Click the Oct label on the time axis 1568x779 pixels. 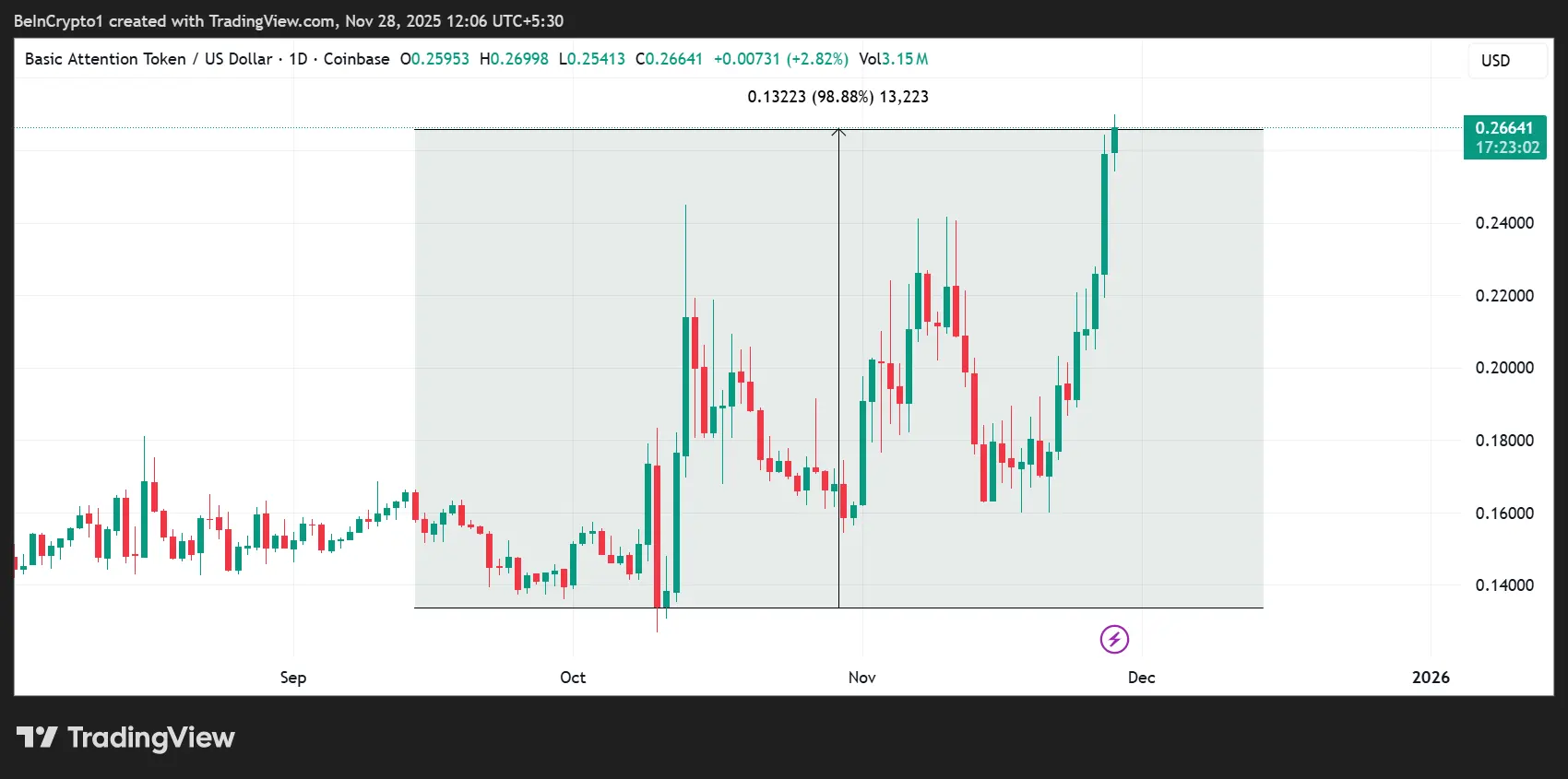click(x=573, y=678)
